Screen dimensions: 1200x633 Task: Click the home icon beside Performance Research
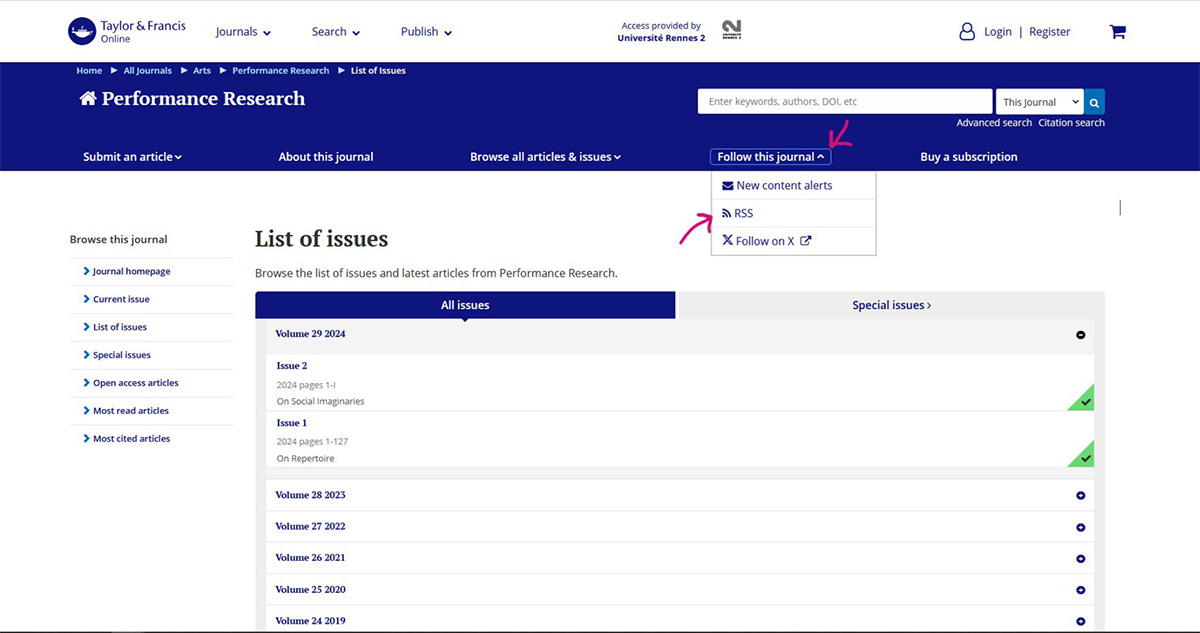[88, 98]
